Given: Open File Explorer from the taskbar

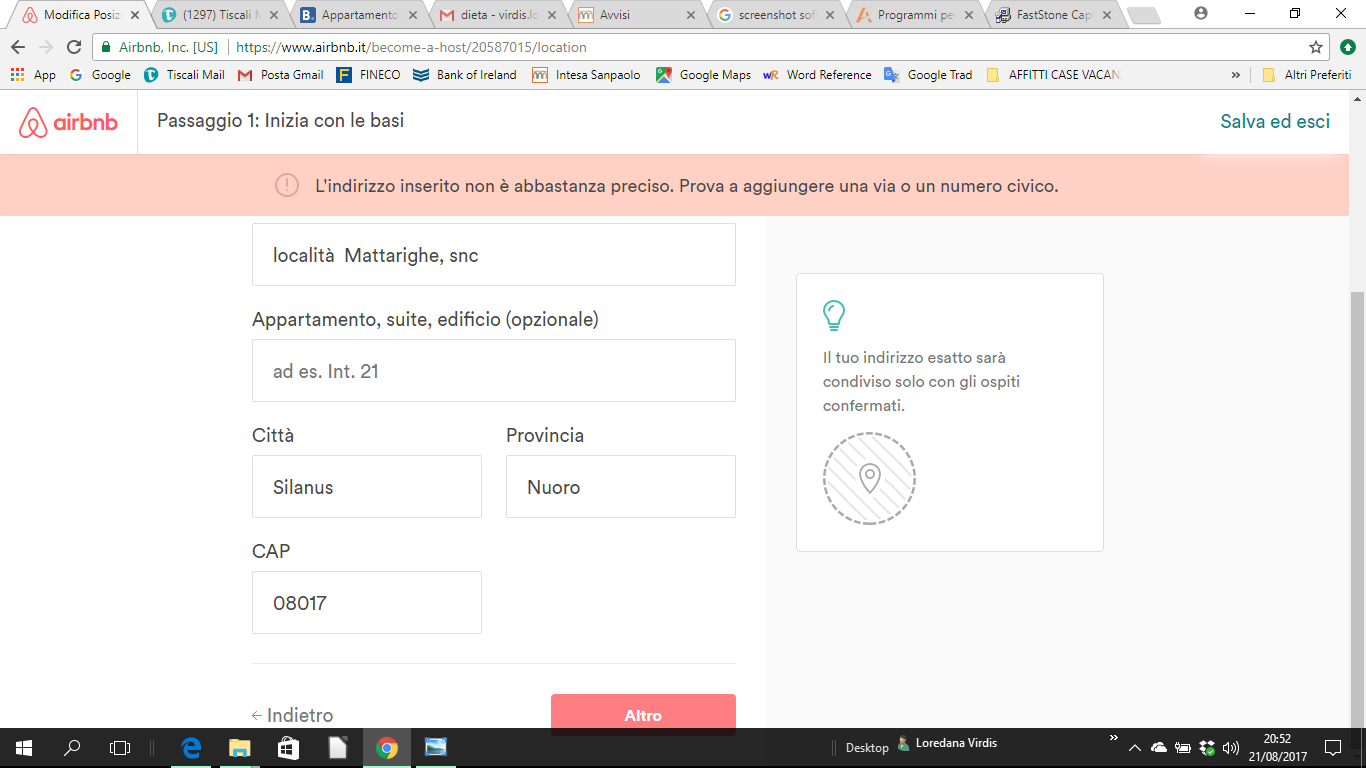Looking at the screenshot, I should coord(239,747).
